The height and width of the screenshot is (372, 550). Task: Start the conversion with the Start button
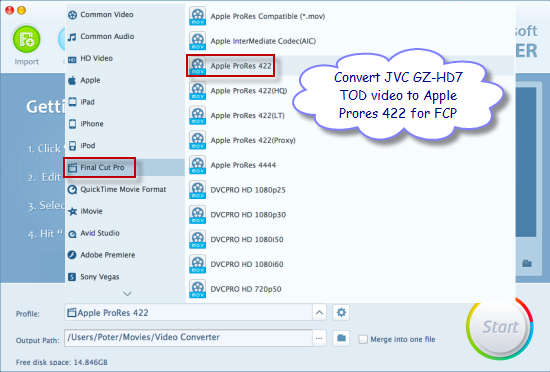click(x=500, y=327)
